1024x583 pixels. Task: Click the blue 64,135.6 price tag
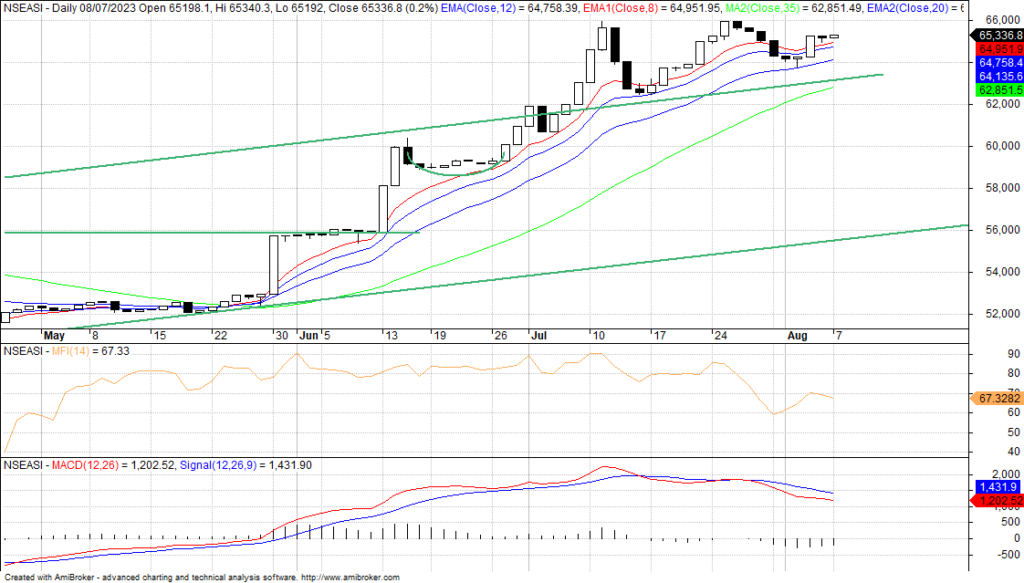coord(998,76)
